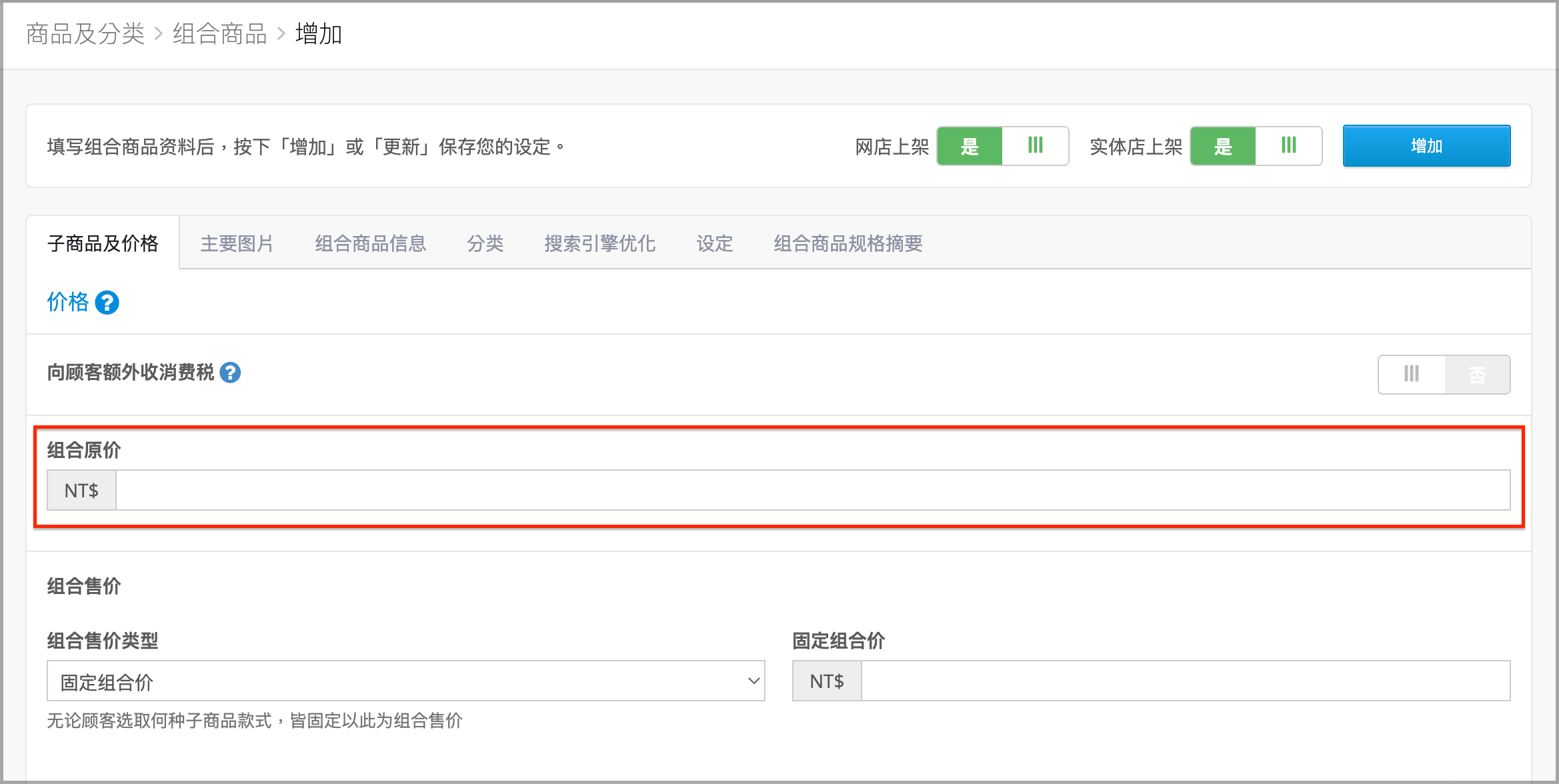Focus the 组合原价 price input field
The image size is (1559, 784).
tap(813, 490)
